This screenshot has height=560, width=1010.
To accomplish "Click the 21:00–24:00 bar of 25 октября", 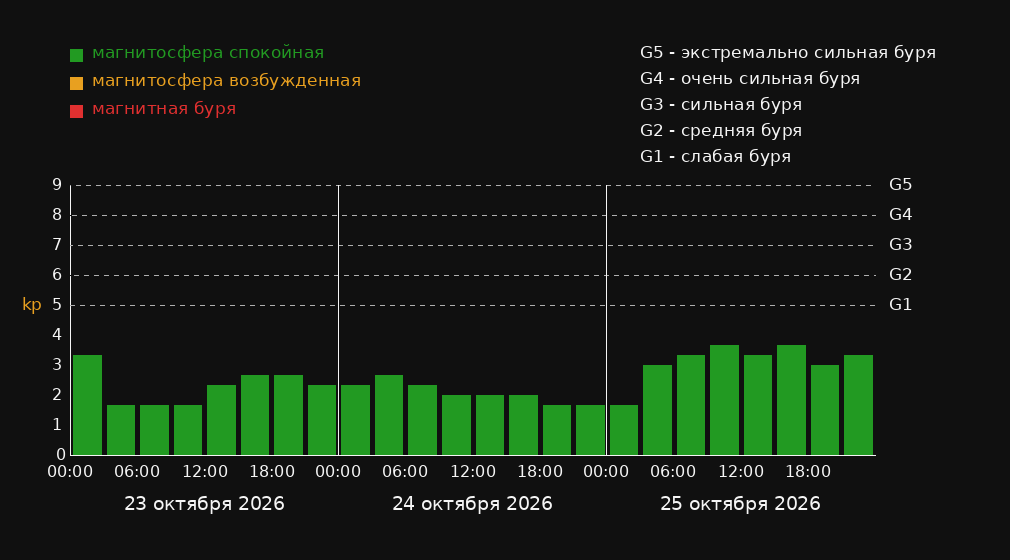I will (858, 405).
